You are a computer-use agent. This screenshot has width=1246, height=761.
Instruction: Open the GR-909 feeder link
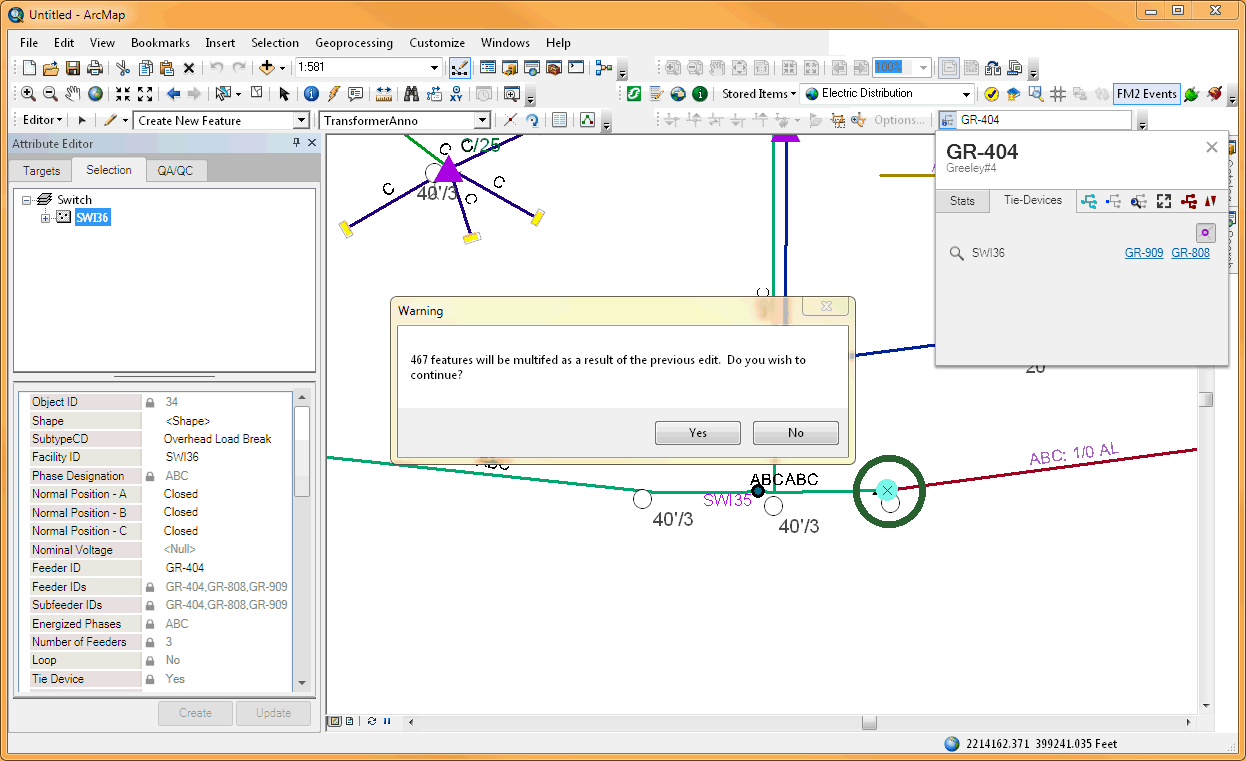pos(1144,253)
